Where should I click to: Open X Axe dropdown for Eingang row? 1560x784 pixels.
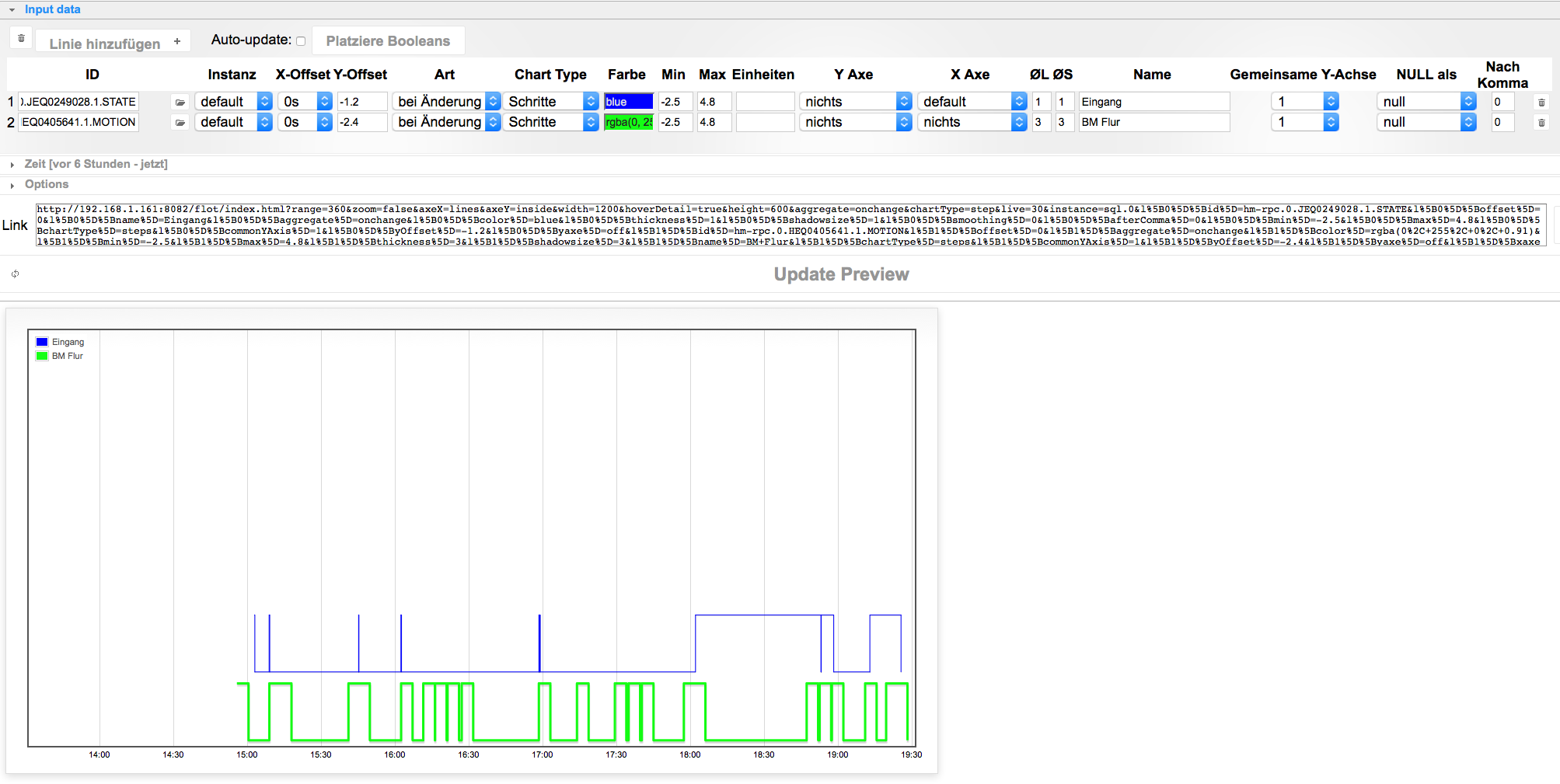[x=972, y=102]
